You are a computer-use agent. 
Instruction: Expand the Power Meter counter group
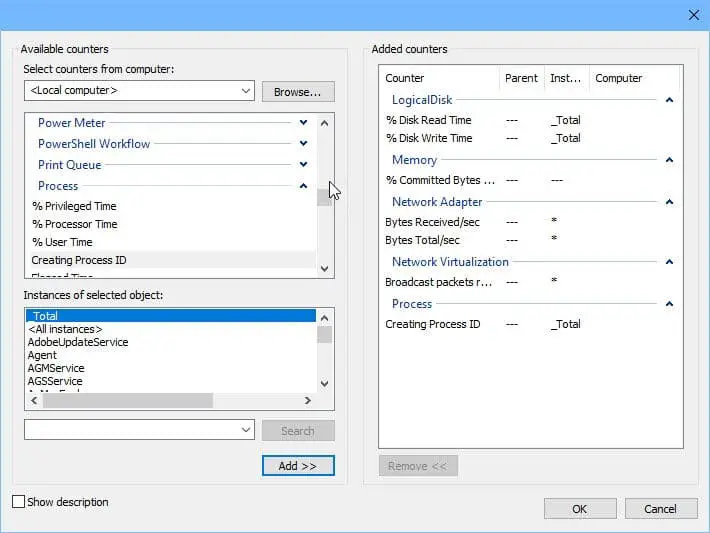303,123
